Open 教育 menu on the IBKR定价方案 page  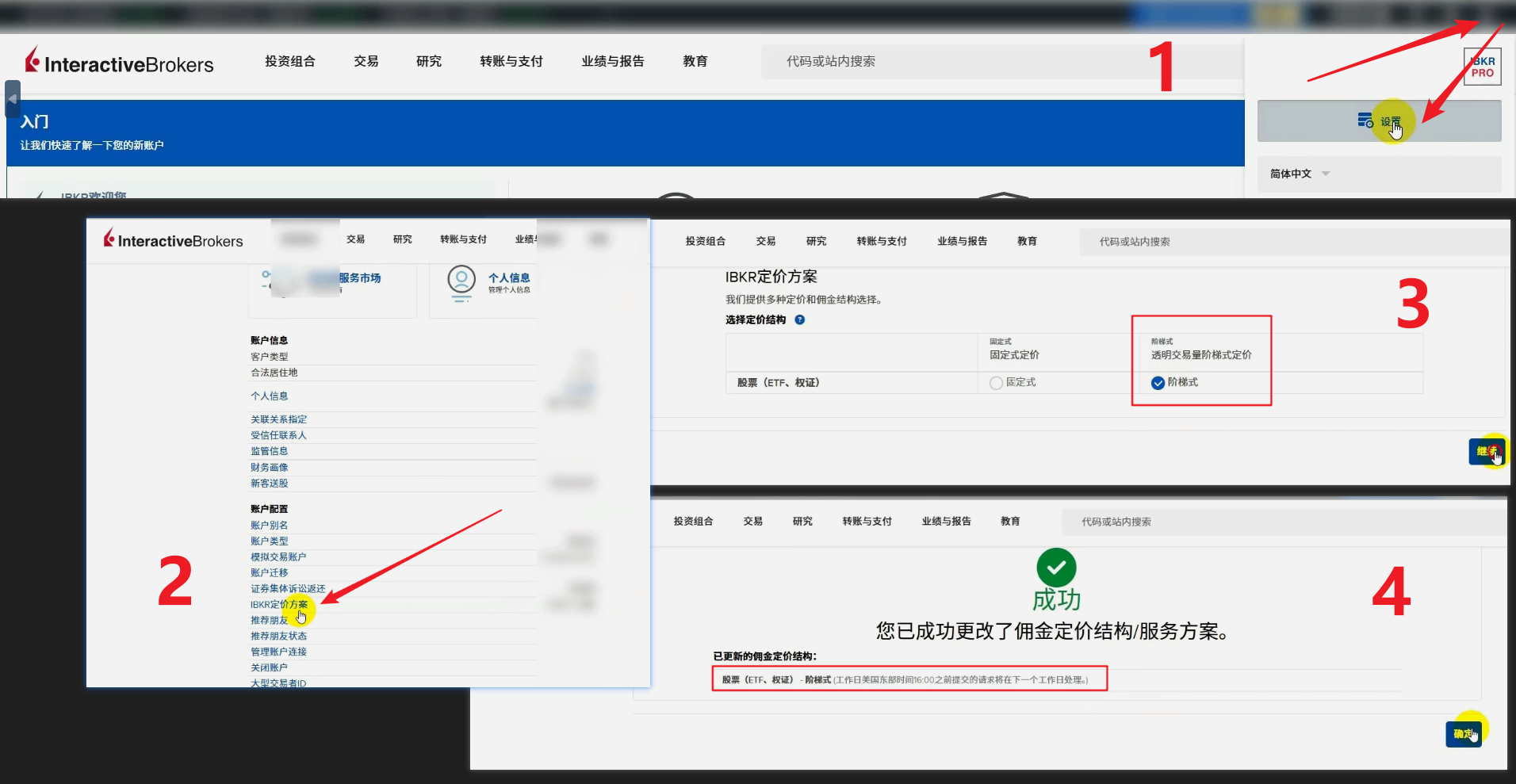coord(1028,241)
